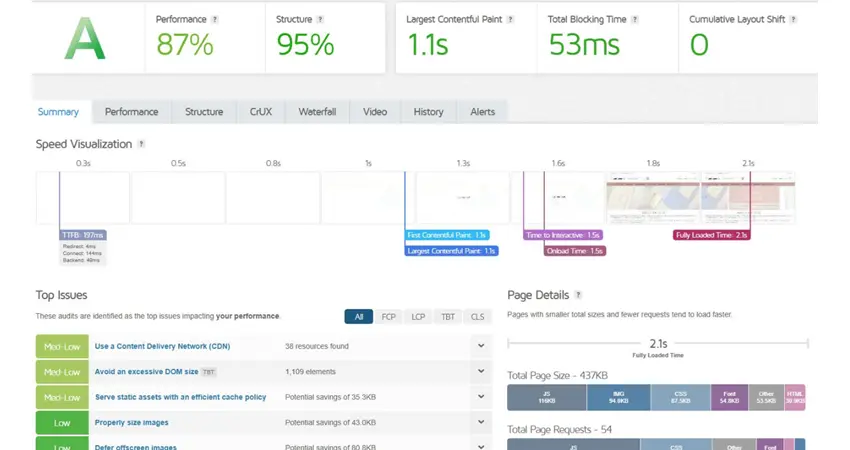
Task: Click the First Contentful Paint marker
Action: (447, 235)
